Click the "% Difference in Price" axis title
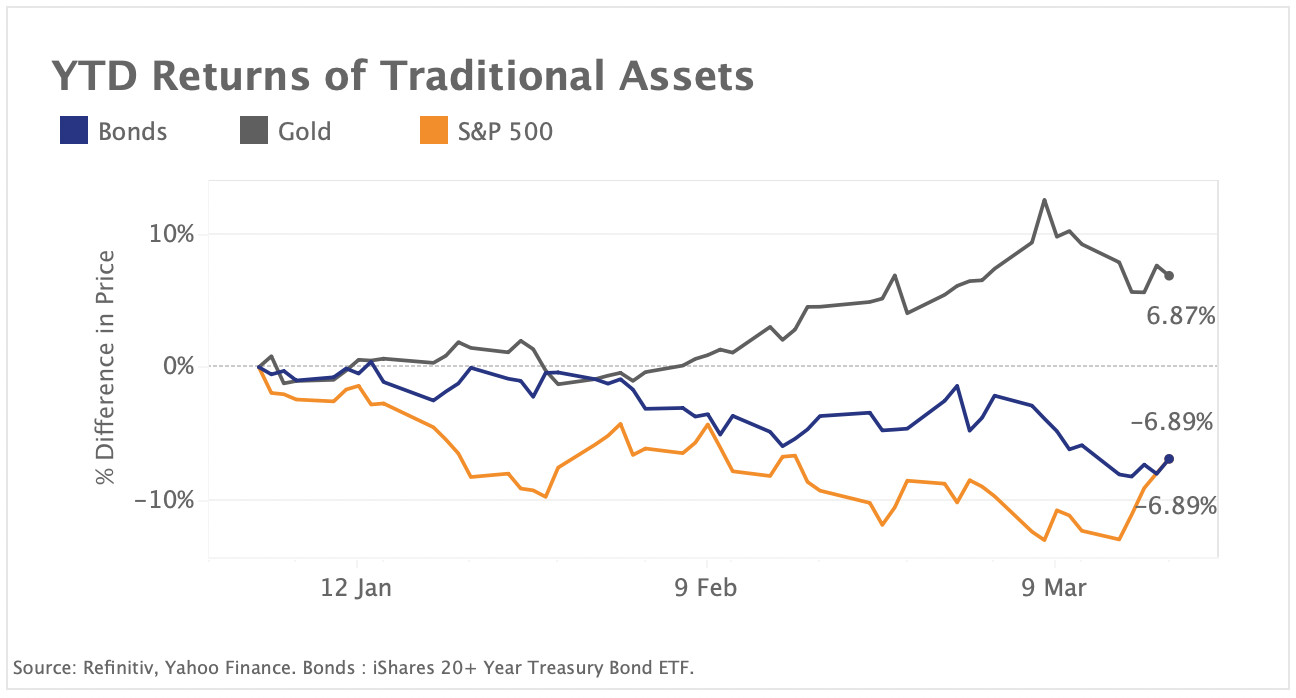The image size is (1296, 698). click(x=105, y=367)
